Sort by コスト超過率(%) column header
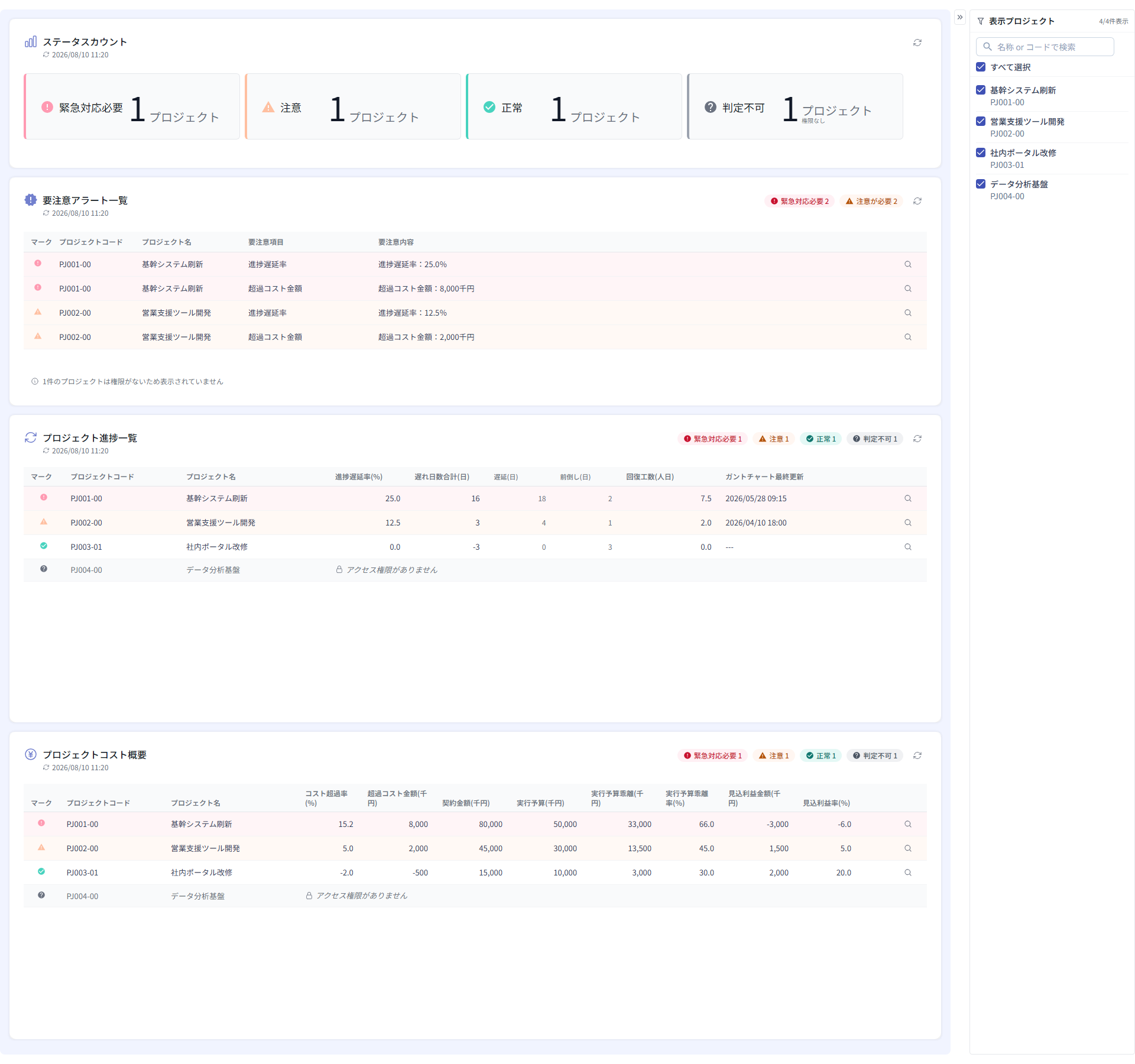The image size is (1135, 1064). point(326,798)
